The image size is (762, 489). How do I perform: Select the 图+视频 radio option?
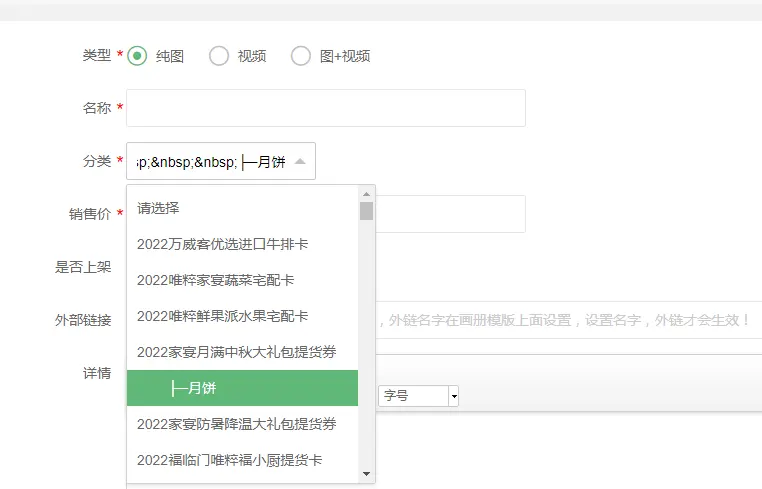[301, 56]
